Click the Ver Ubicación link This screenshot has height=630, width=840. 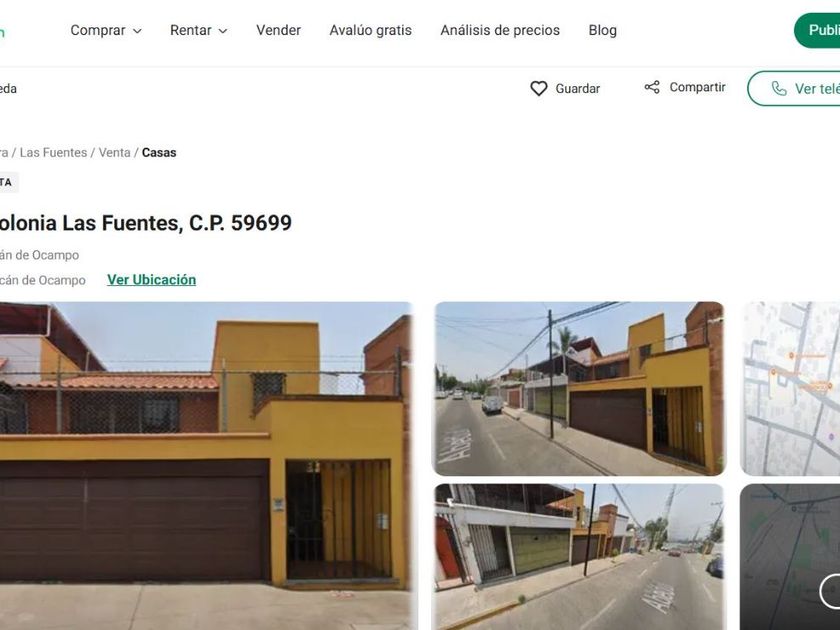point(152,280)
